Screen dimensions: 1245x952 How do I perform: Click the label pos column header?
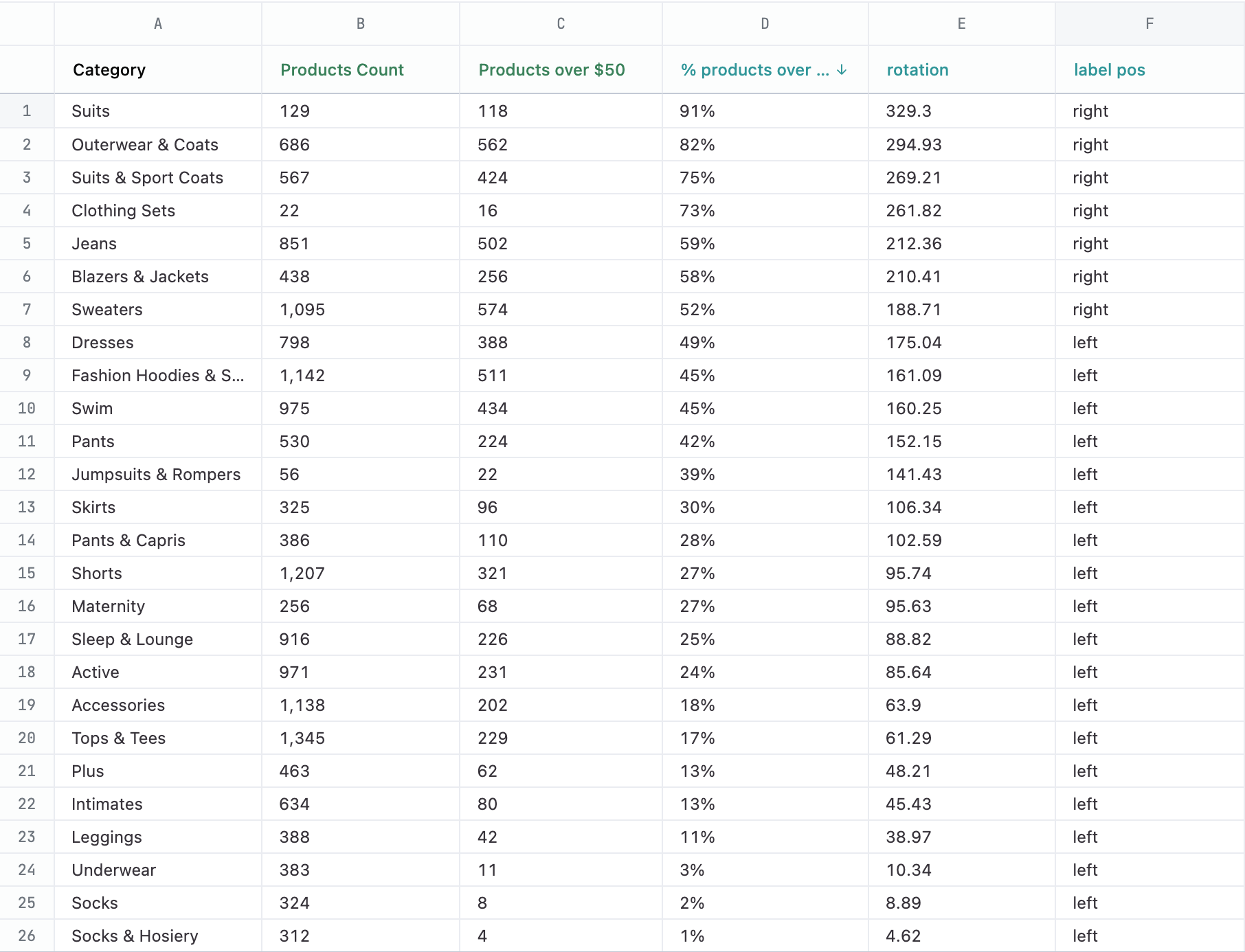tap(1109, 70)
